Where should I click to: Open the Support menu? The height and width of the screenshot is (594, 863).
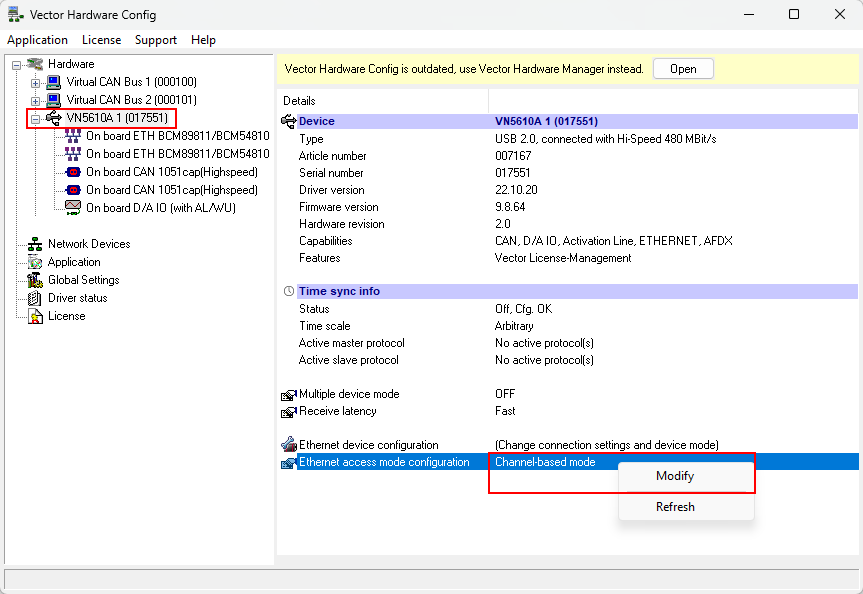[156, 40]
